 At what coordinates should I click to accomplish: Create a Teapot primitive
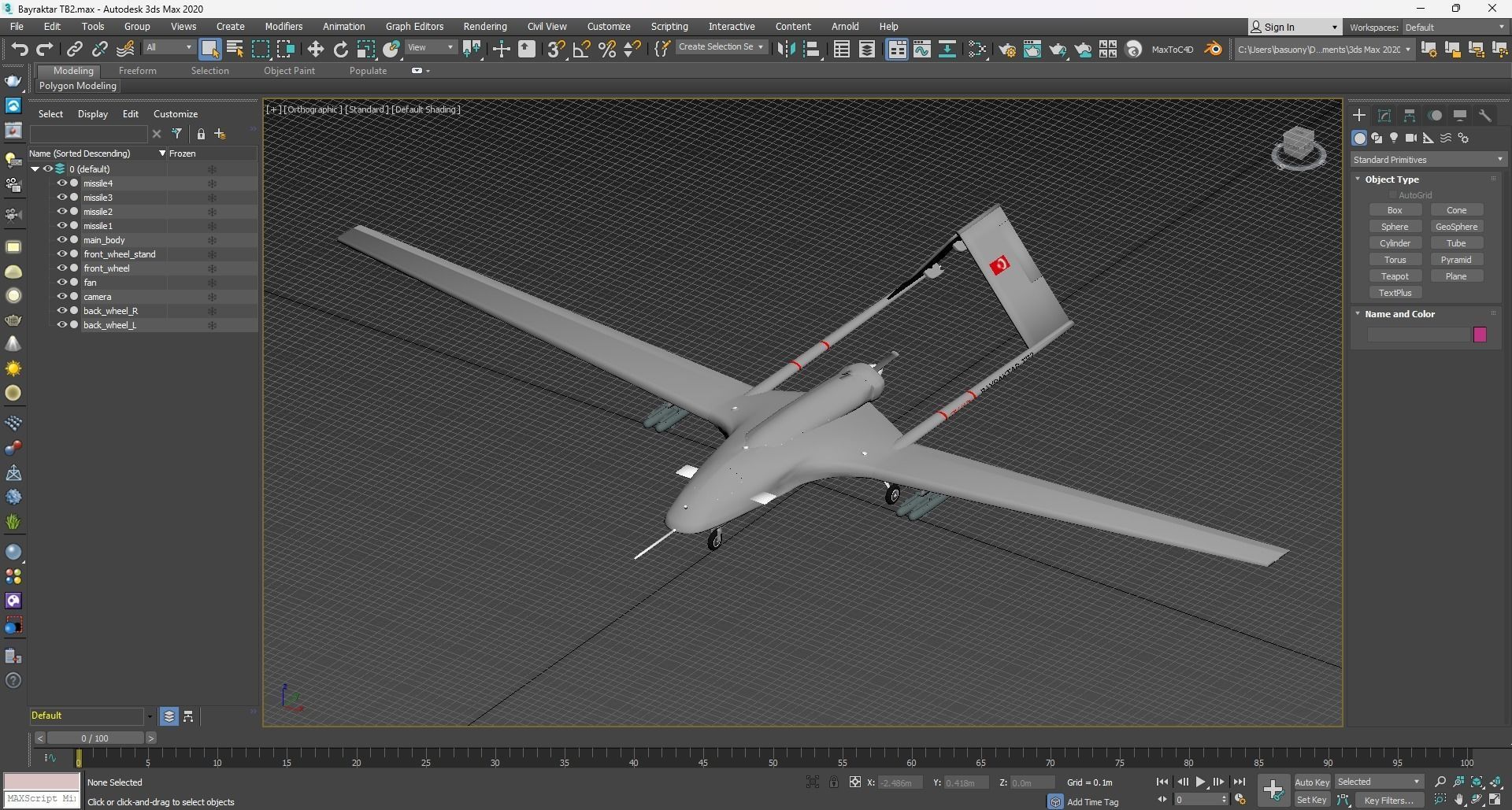coord(1395,276)
